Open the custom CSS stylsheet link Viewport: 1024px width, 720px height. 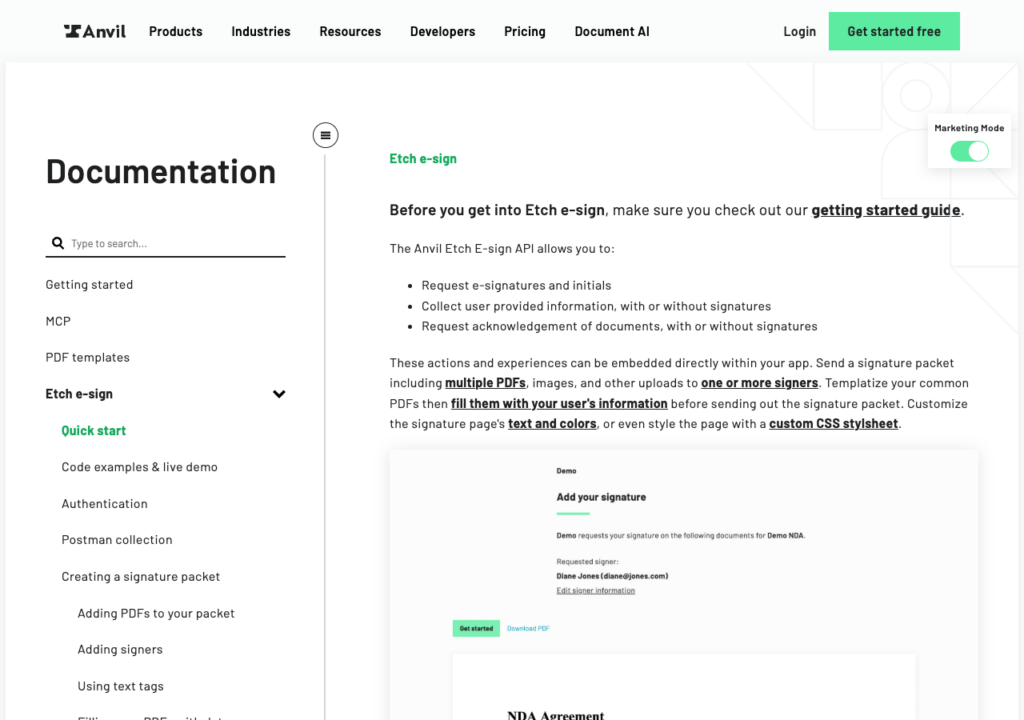coord(833,424)
